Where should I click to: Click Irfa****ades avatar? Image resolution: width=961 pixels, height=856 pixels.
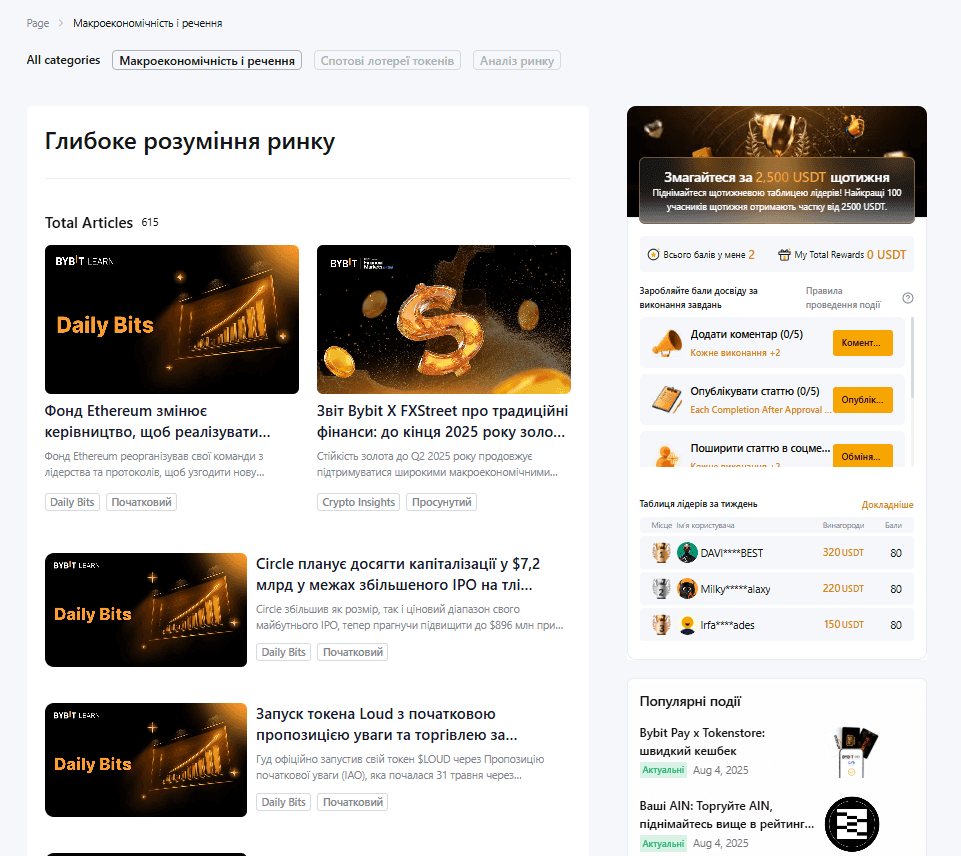(687, 625)
